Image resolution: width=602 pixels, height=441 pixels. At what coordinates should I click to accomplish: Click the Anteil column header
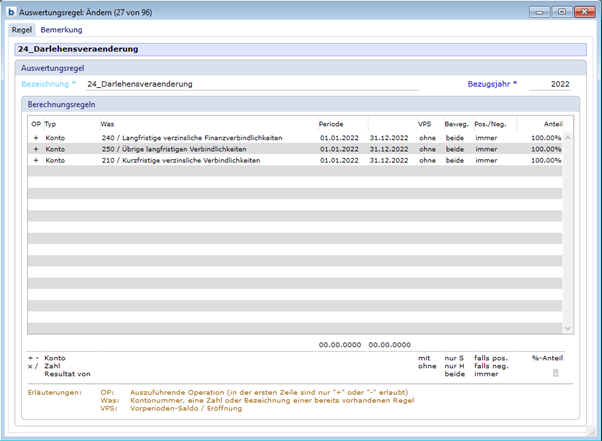pos(551,123)
